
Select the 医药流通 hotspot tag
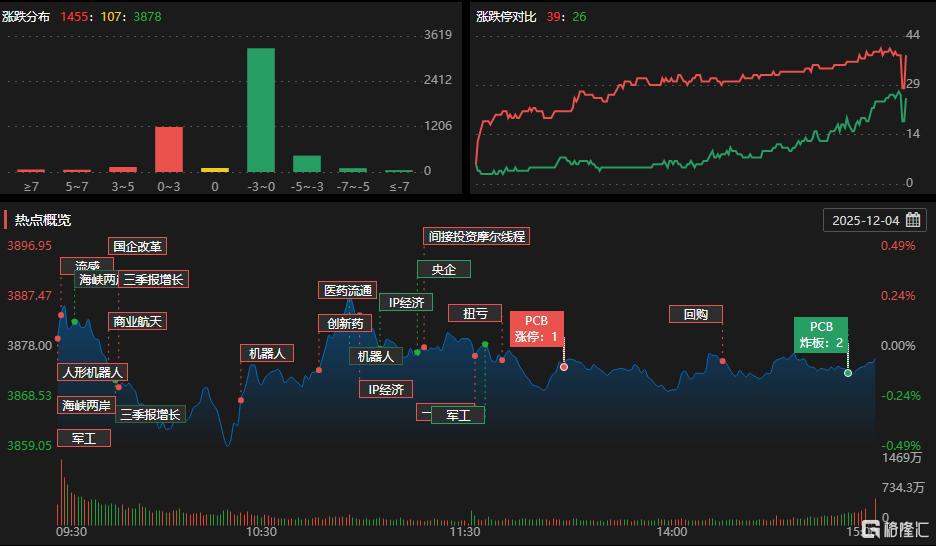[x=347, y=291]
